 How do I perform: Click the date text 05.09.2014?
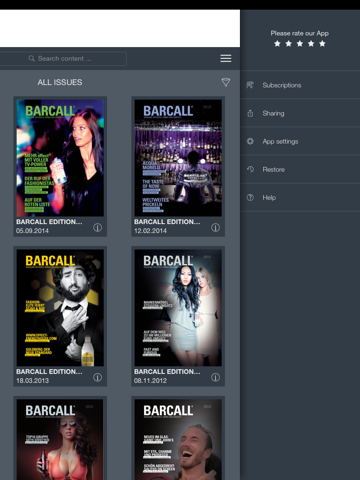pyautogui.click(x=32, y=231)
